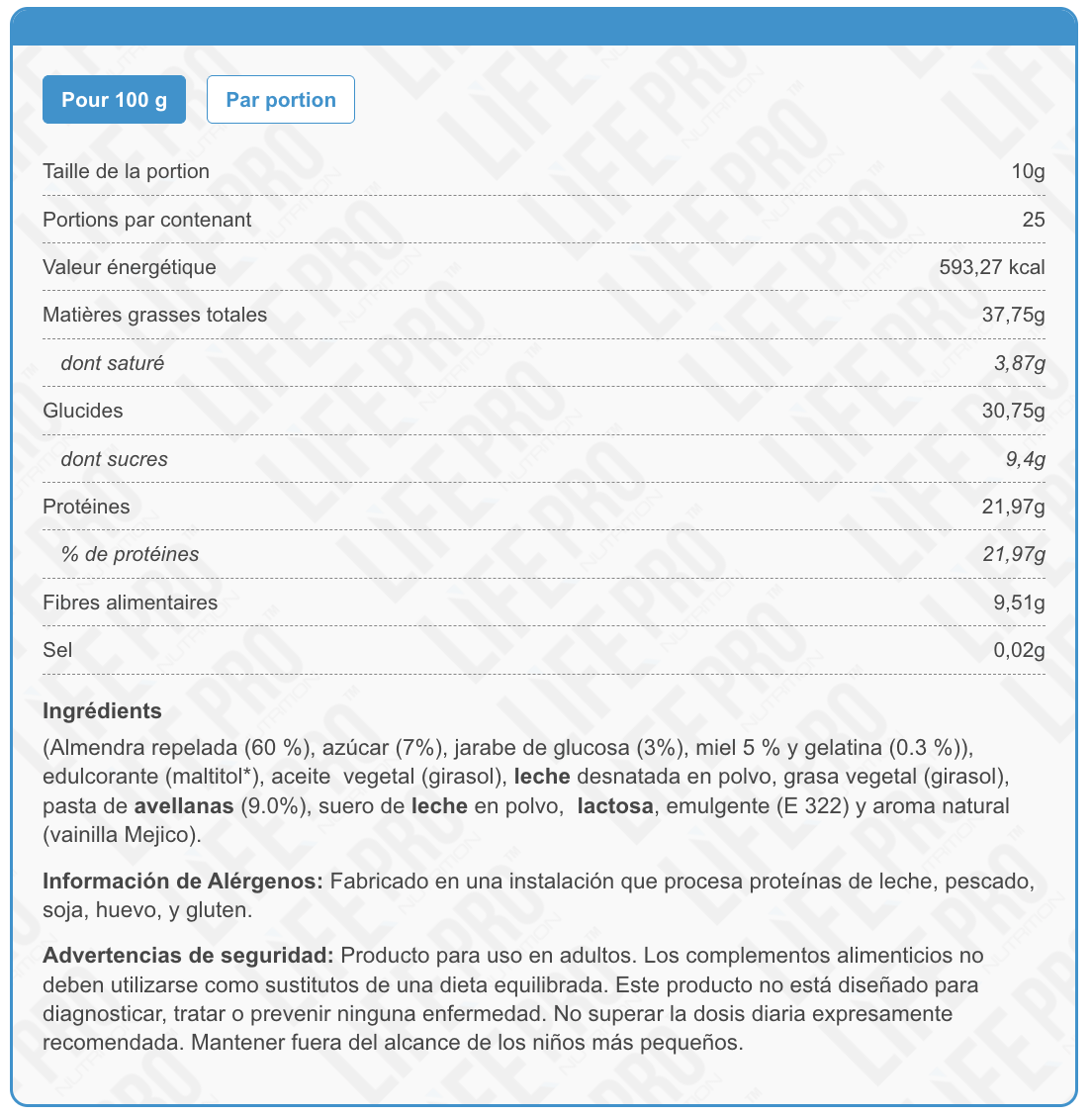
Task: Select the "Pour 100 g" tab
Action: 114,100
